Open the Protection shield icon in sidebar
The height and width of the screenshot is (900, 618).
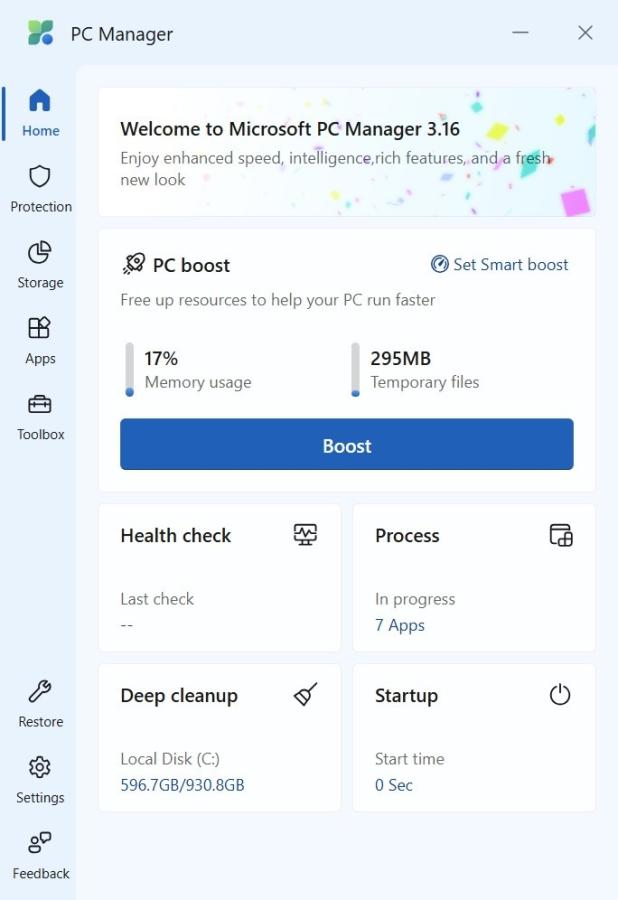pyautogui.click(x=40, y=177)
